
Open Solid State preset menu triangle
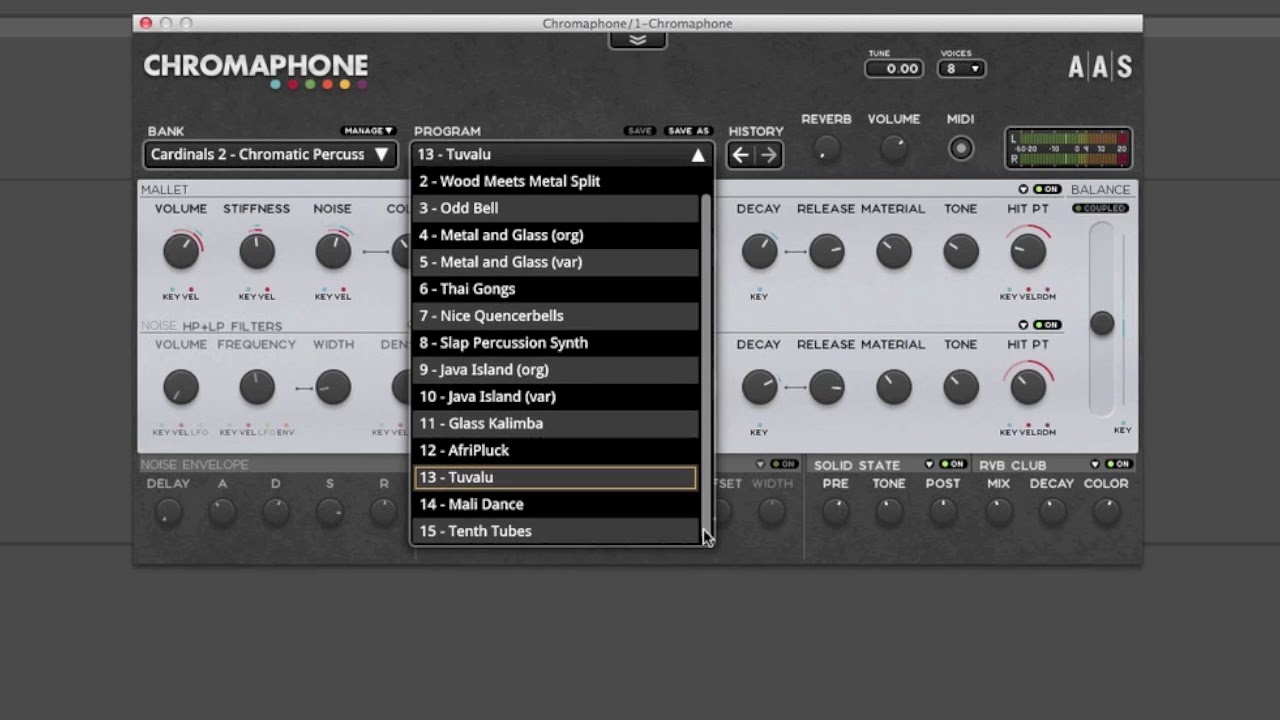click(929, 465)
